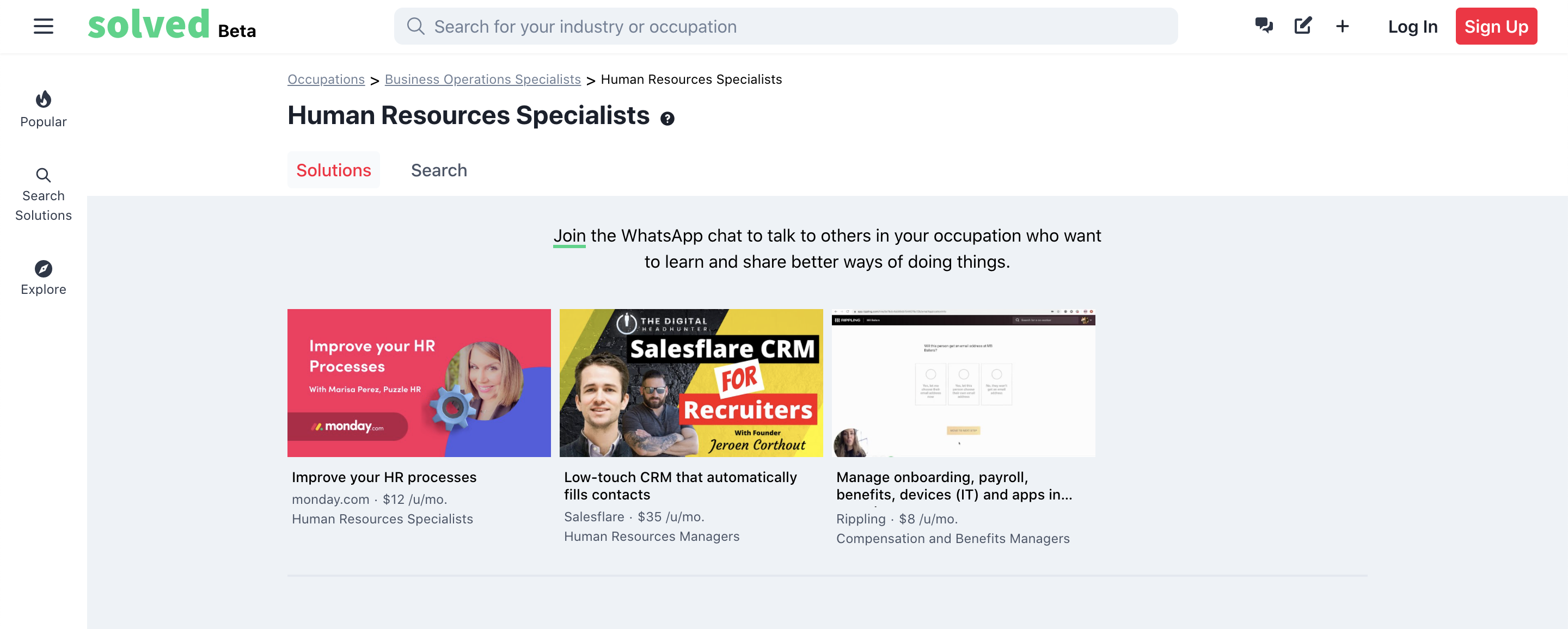Open Business Operations Specialists breadcrumb link

pos(483,79)
